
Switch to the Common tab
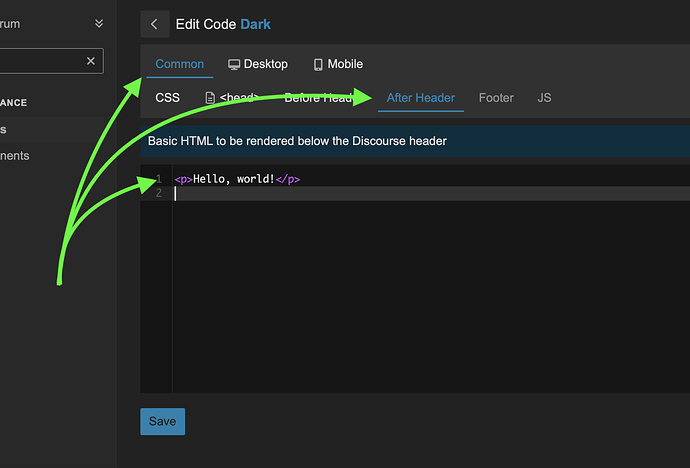point(180,64)
